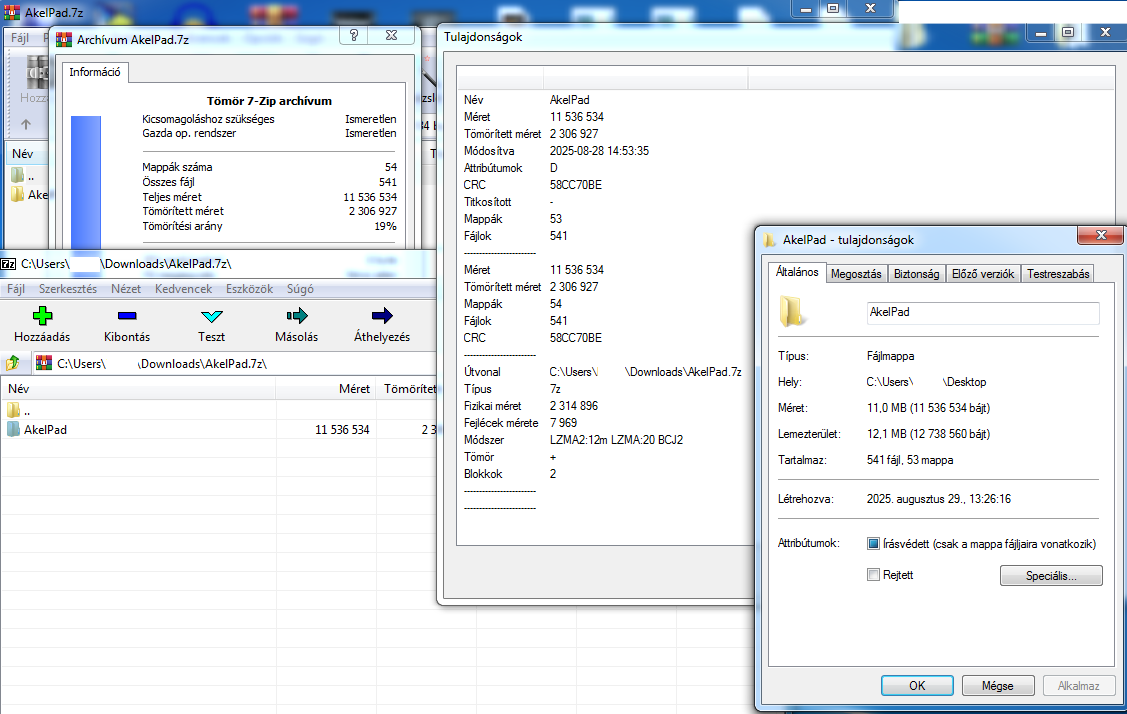Click the green plus Hozzáadás icon in 7-Zip

coord(42,316)
